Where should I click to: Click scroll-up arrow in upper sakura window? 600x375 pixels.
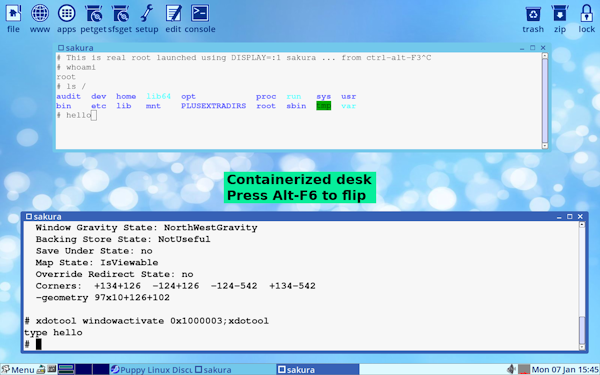[x=545, y=56]
